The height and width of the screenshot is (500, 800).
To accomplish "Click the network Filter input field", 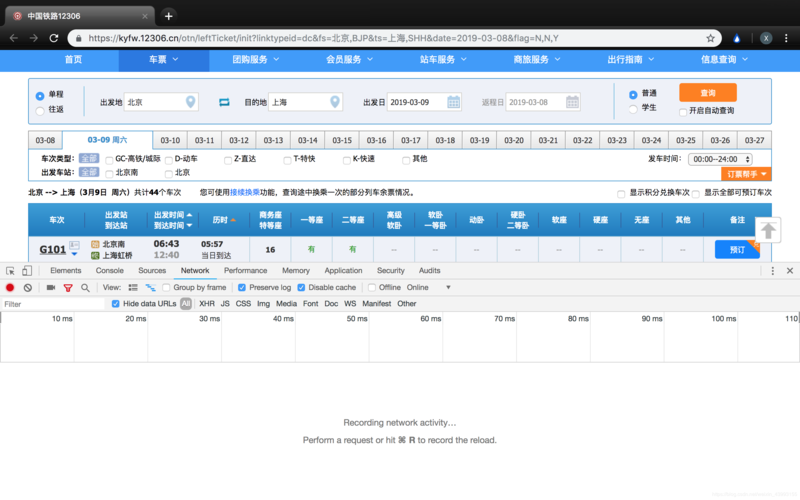I will [x=53, y=304].
